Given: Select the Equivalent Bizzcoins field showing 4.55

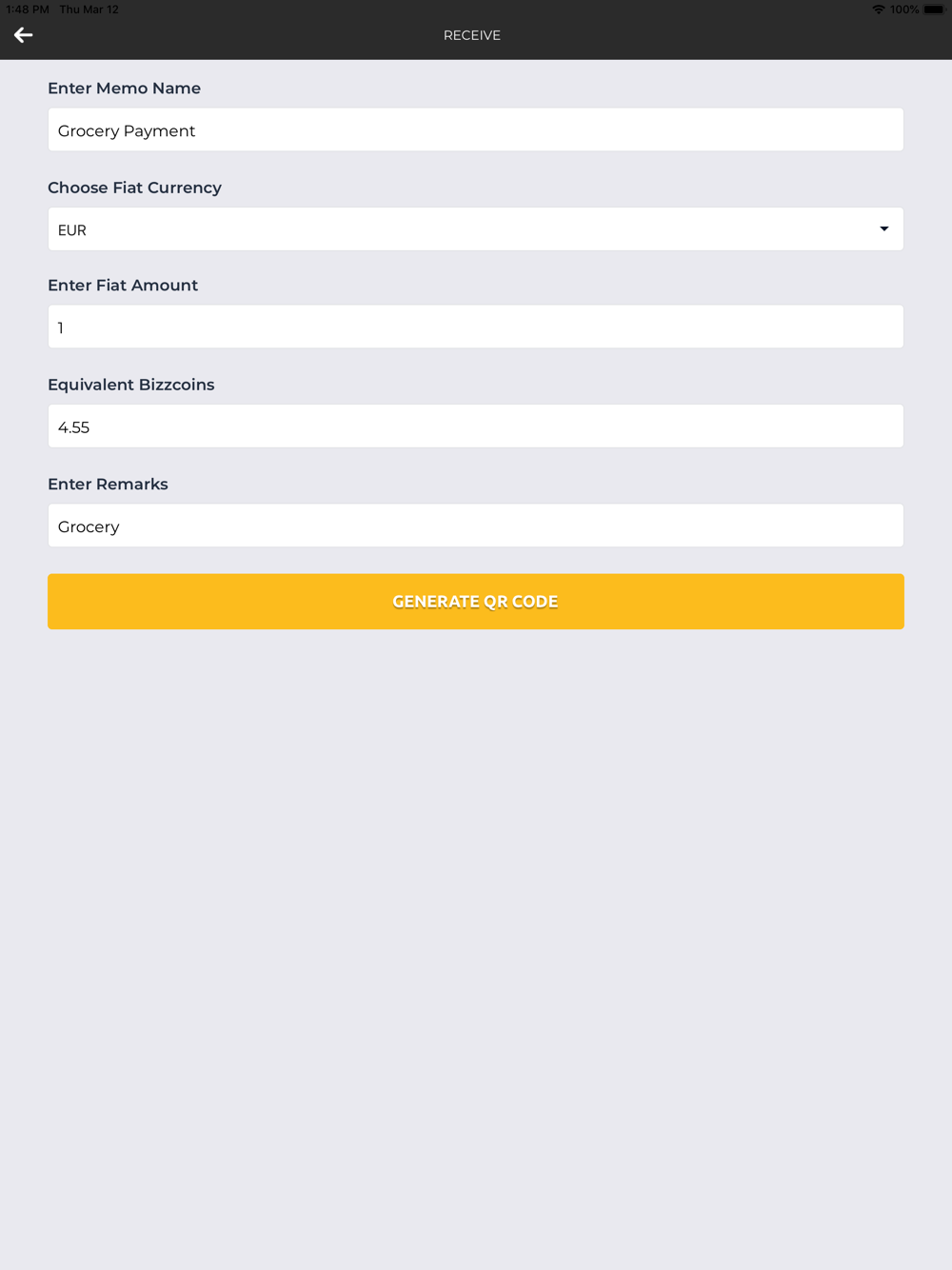Looking at the screenshot, I should pos(475,427).
